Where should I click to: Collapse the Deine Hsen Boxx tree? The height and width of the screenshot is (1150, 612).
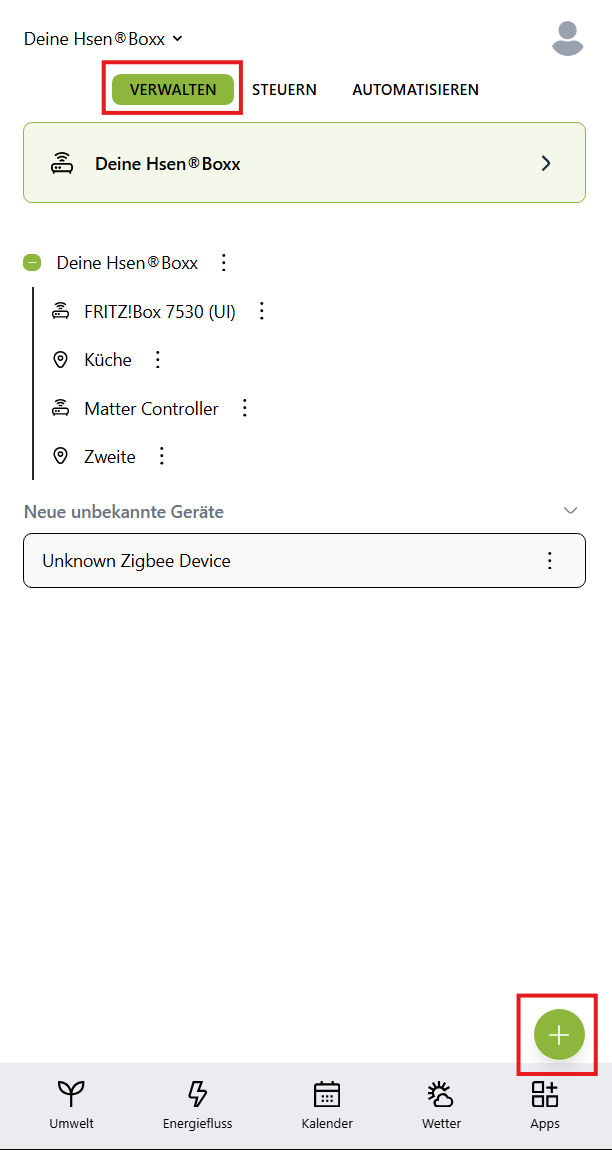pyautogui.click(x=32, y=263)
